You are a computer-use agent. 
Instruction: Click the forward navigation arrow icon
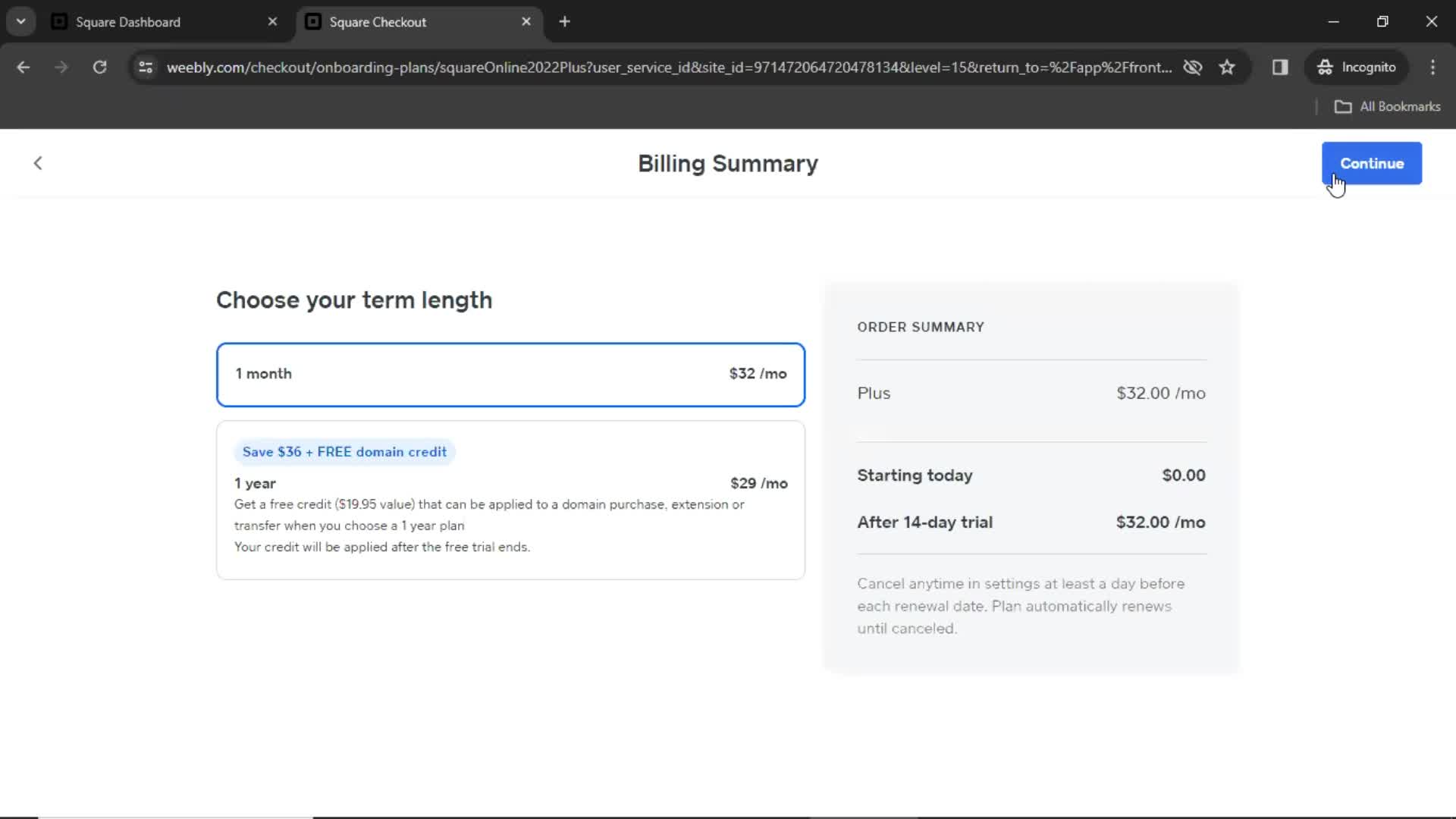point(61,67)
